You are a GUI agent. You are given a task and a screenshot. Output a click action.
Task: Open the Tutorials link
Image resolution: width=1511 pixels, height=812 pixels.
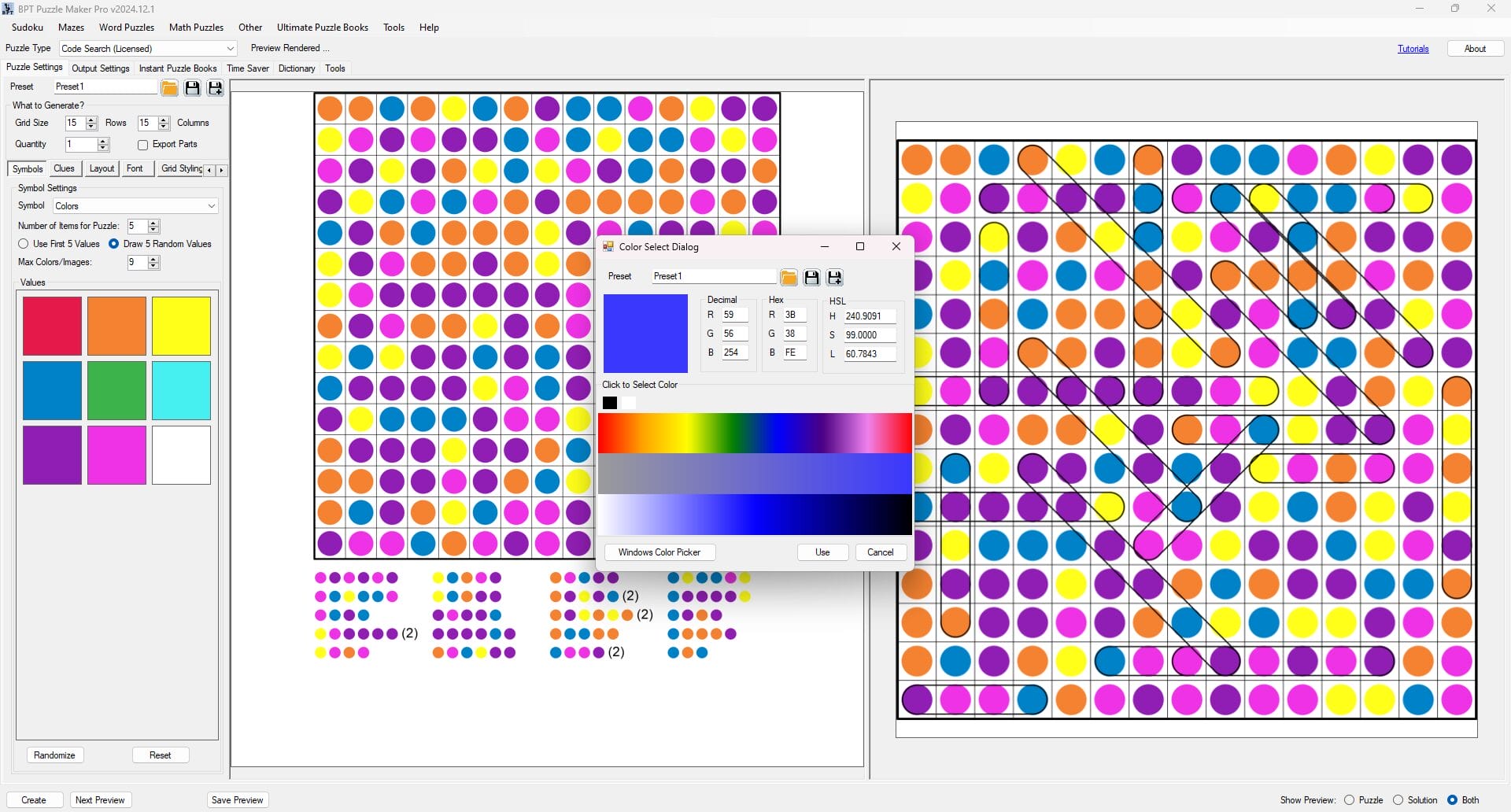[1413, 48]
